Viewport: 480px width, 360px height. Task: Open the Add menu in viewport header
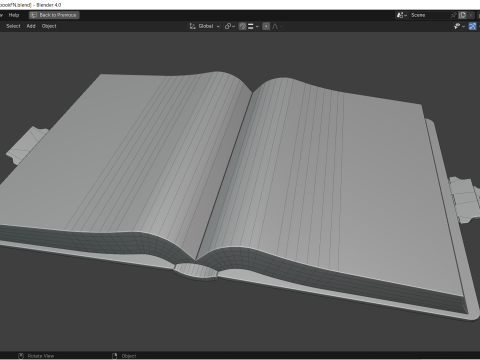[x=31, y=26]
